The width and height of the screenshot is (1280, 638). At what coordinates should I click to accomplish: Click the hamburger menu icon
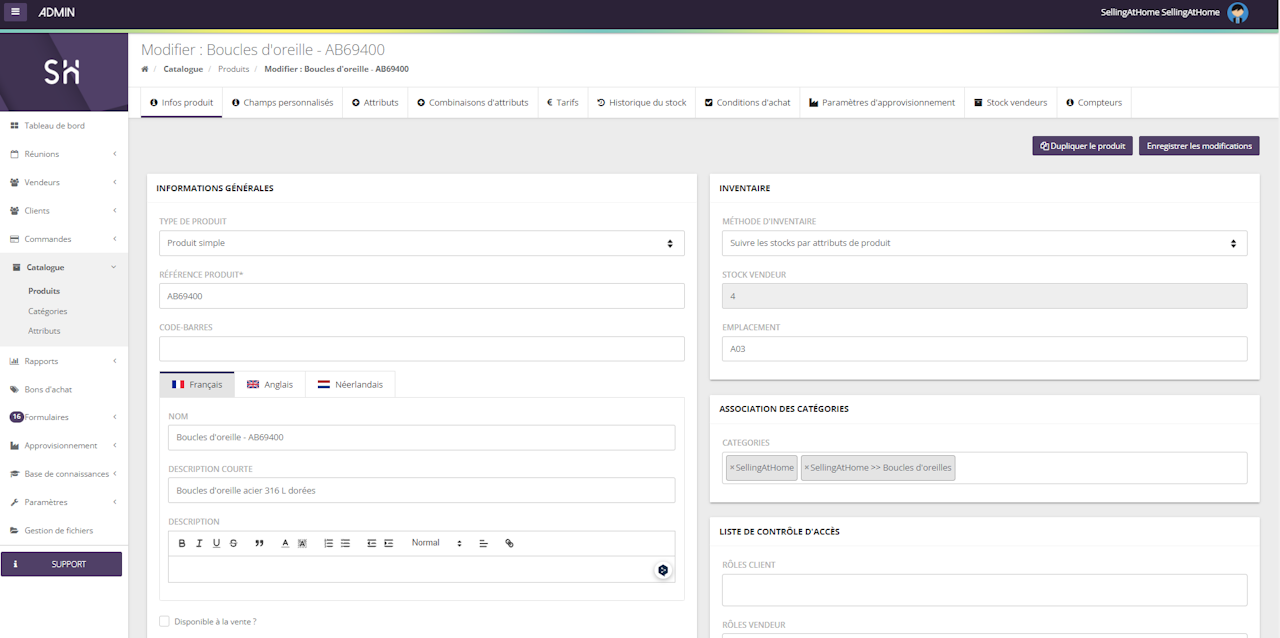click(15, 12)
